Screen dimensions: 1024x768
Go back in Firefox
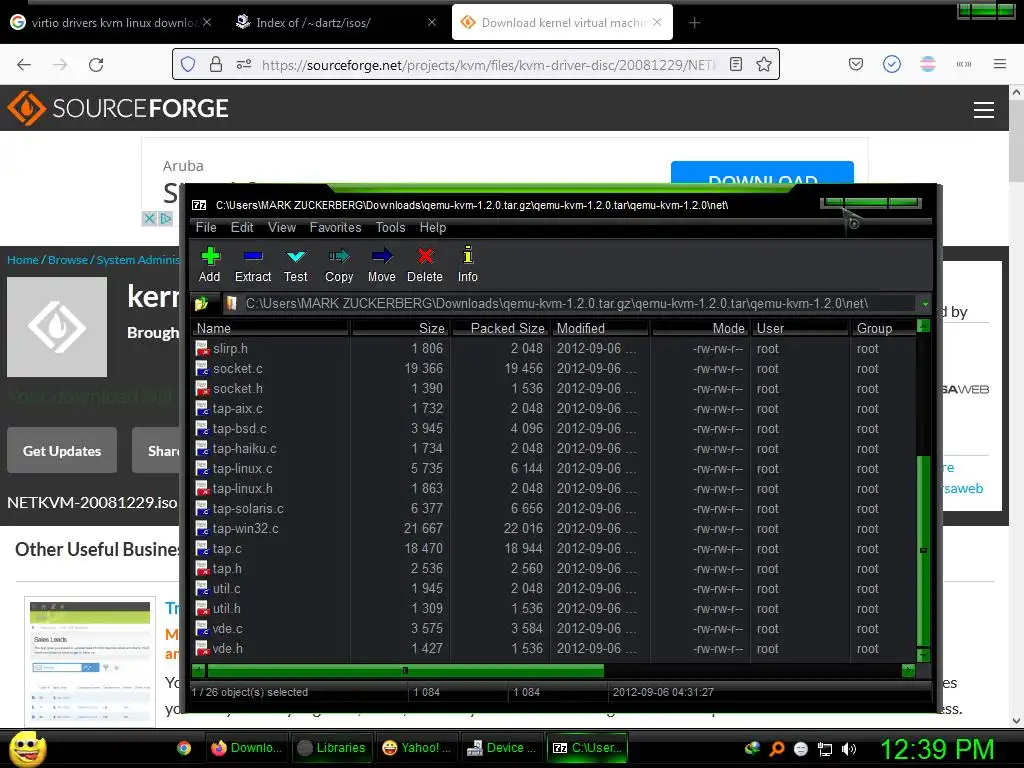(x=24, y=64)
